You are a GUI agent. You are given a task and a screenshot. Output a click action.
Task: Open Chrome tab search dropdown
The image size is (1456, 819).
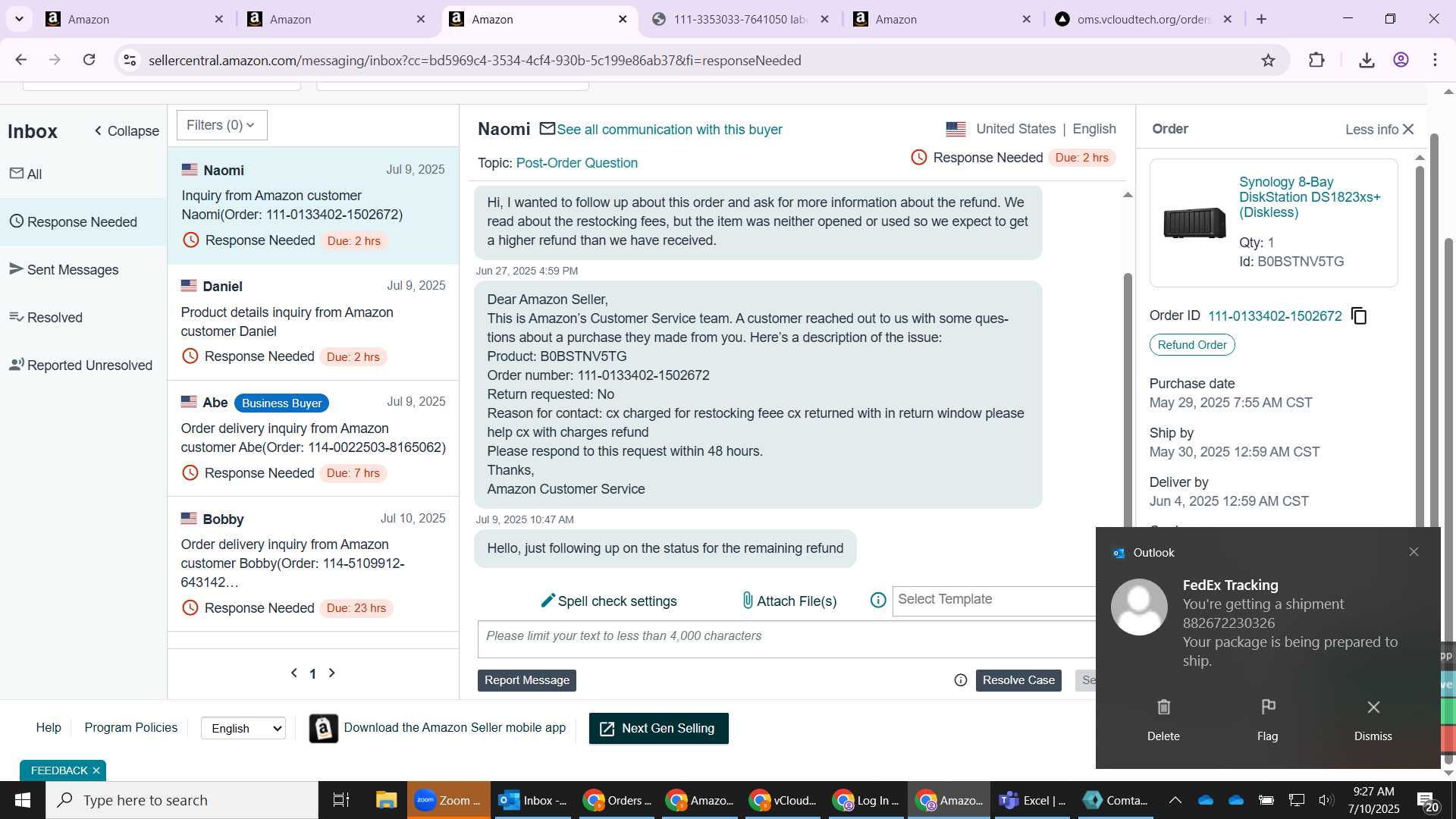click(x=19, y=19)
